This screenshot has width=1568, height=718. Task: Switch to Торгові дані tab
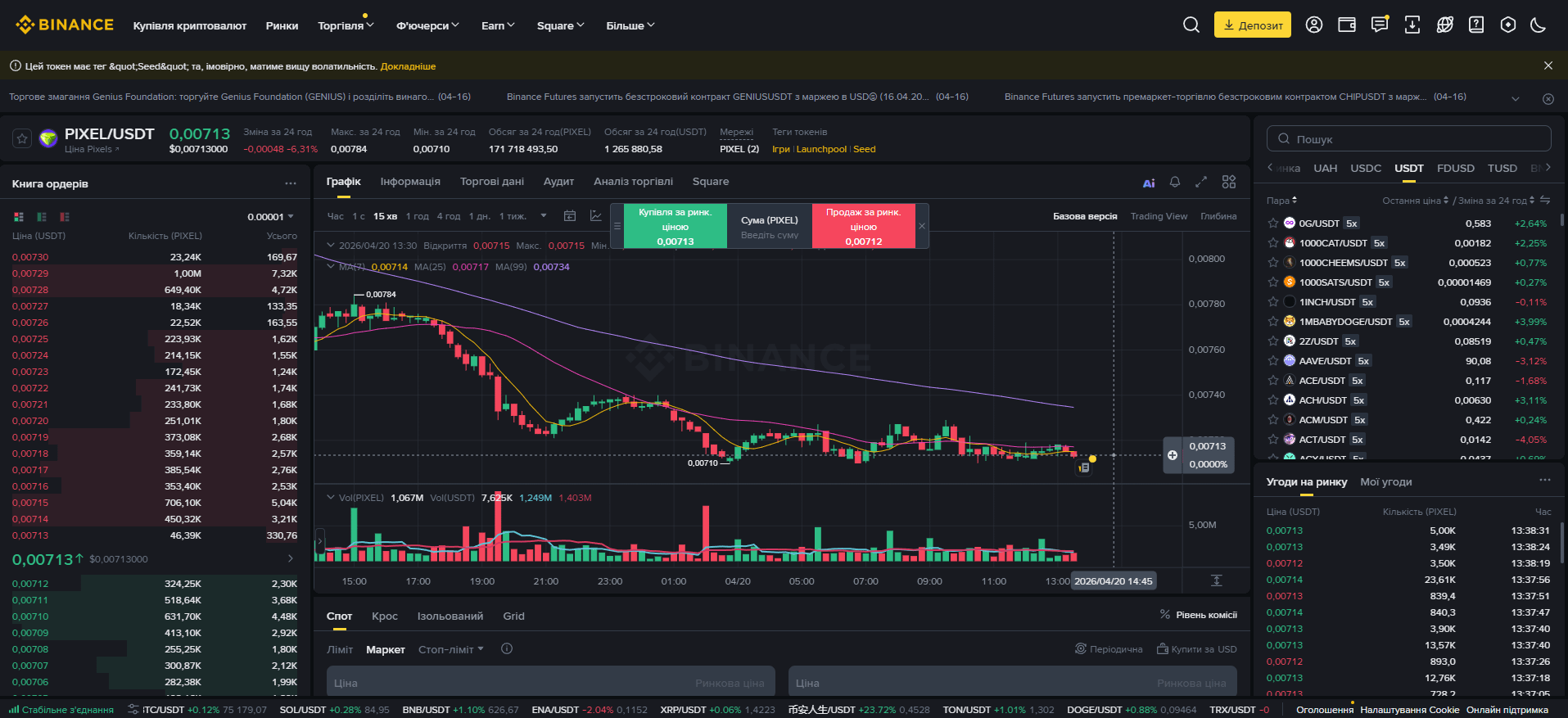(492, 182)
